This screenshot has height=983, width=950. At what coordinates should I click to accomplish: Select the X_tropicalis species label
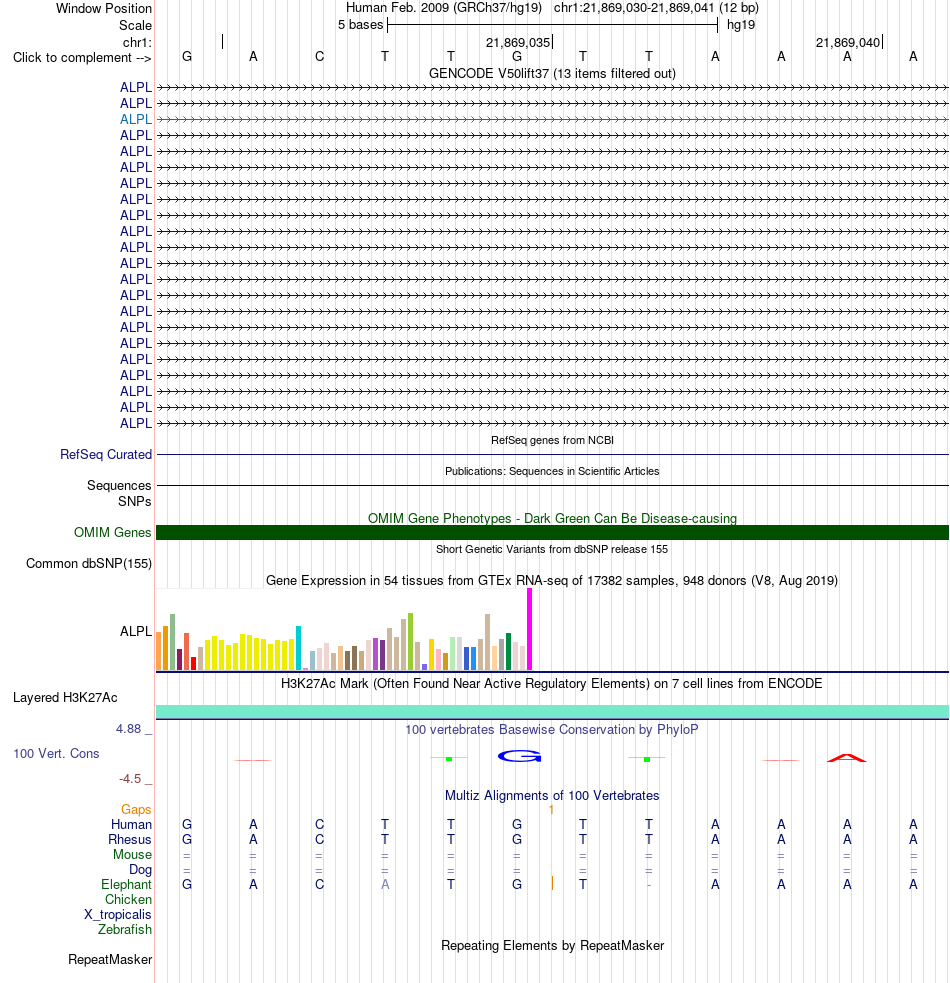point(118,915)
